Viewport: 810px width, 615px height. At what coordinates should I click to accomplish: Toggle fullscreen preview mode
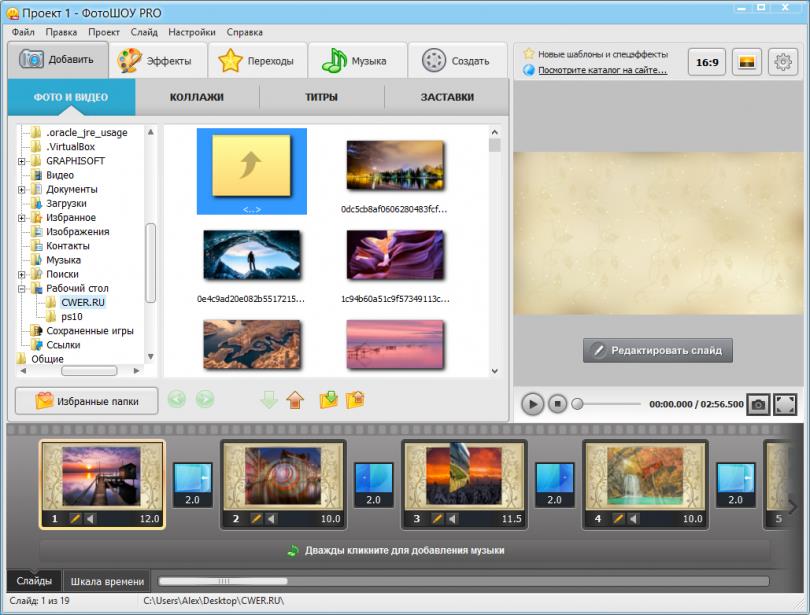785,404
